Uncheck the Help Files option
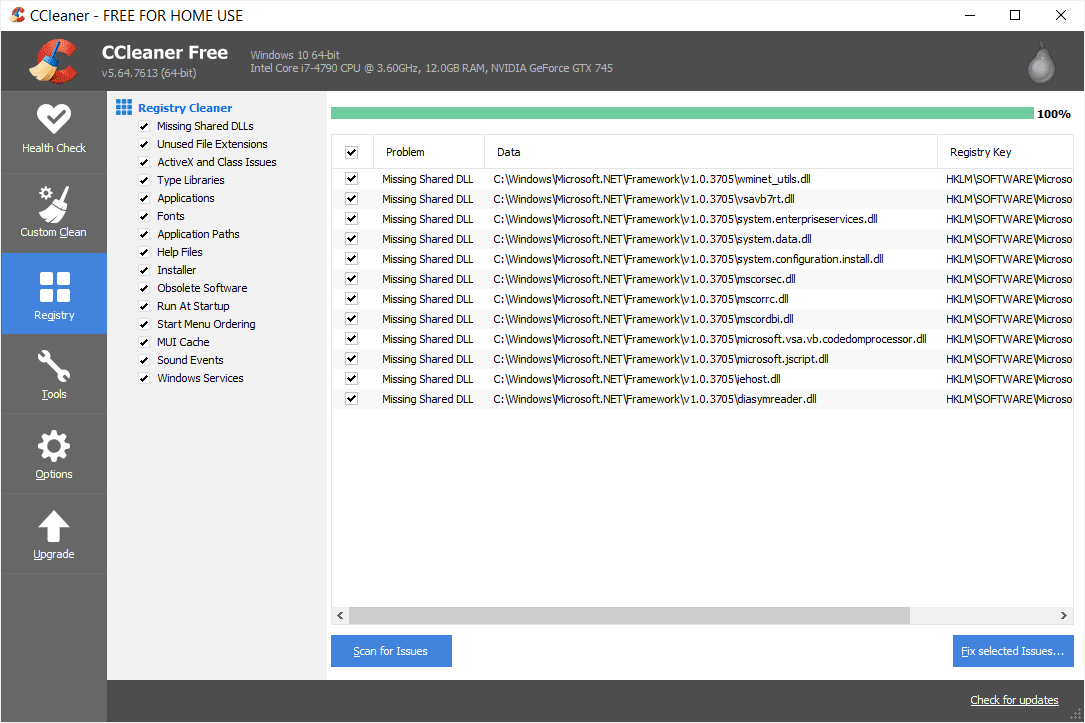This screenshot has width=1085, height=723. coord(144,253)
